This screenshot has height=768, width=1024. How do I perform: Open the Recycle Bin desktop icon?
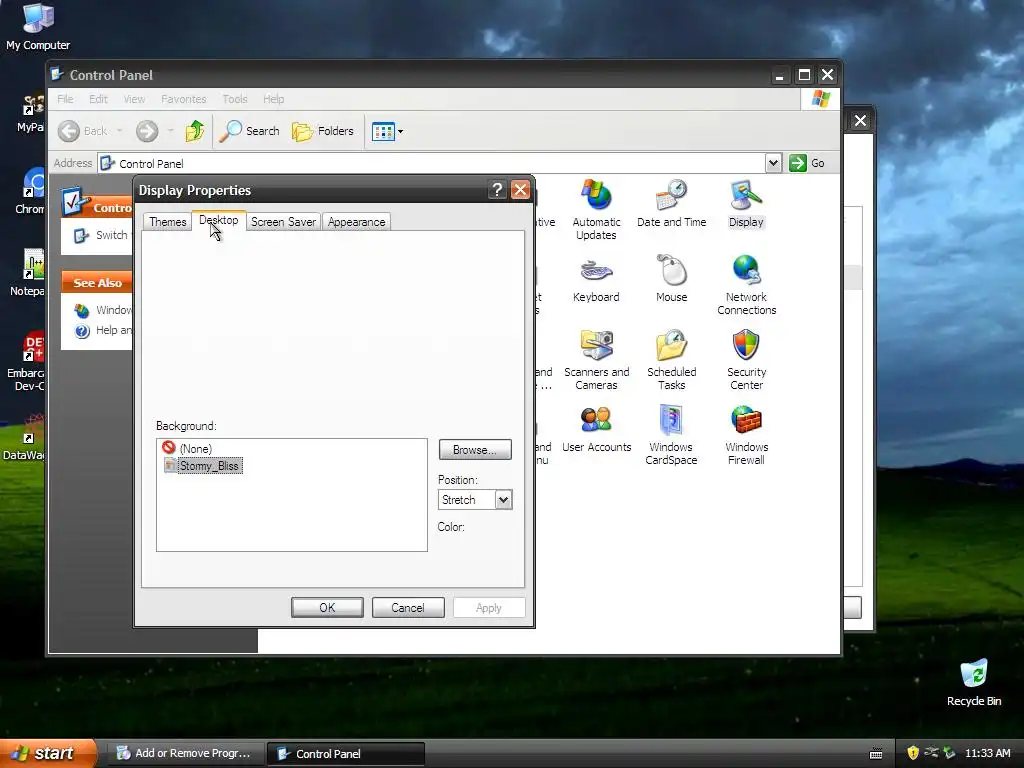click(974, 683)
